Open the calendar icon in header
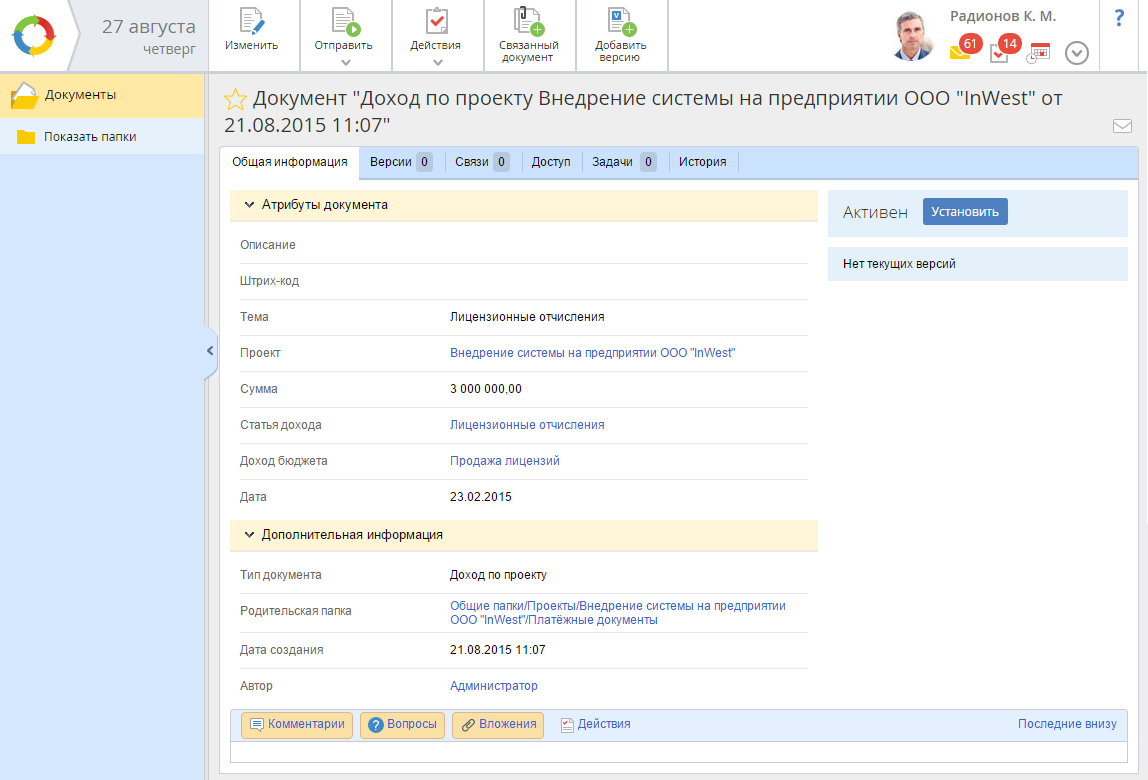Viewport: 1148px width, 780px height. pyautogui.click(x=1039, y=53)
